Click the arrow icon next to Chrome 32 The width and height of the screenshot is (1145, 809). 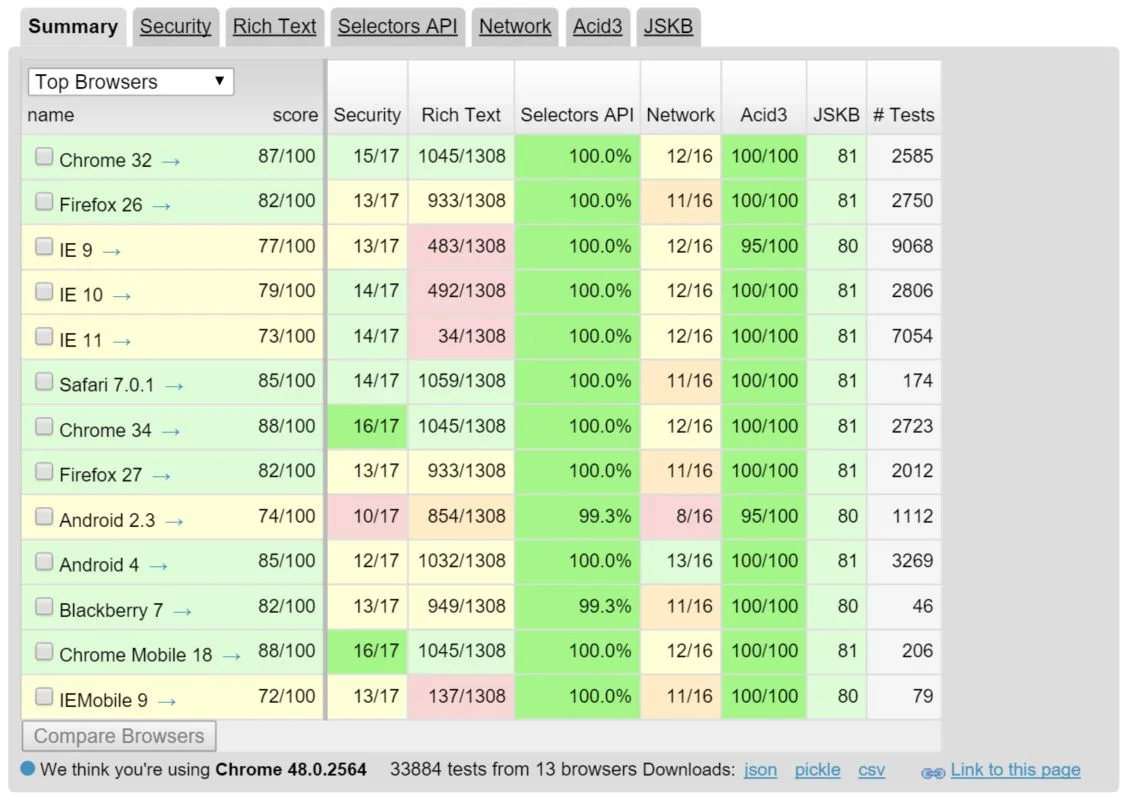click(171, 161)
